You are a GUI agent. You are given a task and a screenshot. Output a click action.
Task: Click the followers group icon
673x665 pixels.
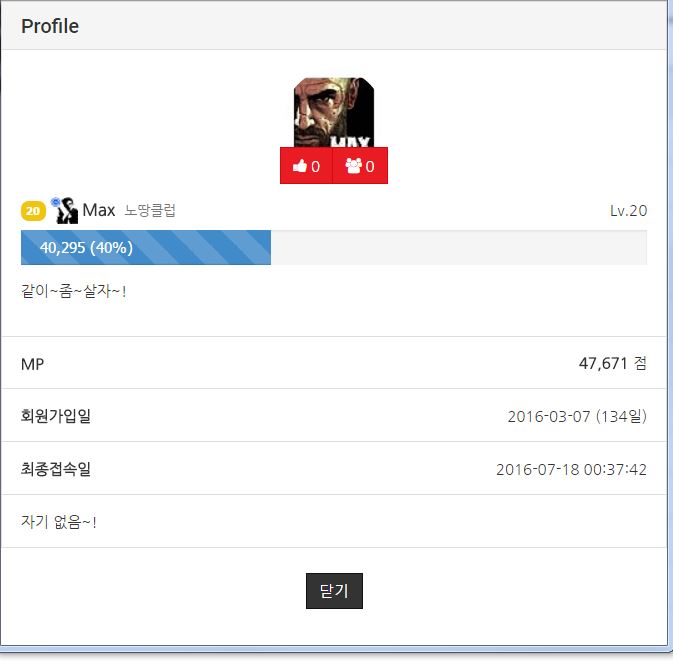(x=354, y=166)
